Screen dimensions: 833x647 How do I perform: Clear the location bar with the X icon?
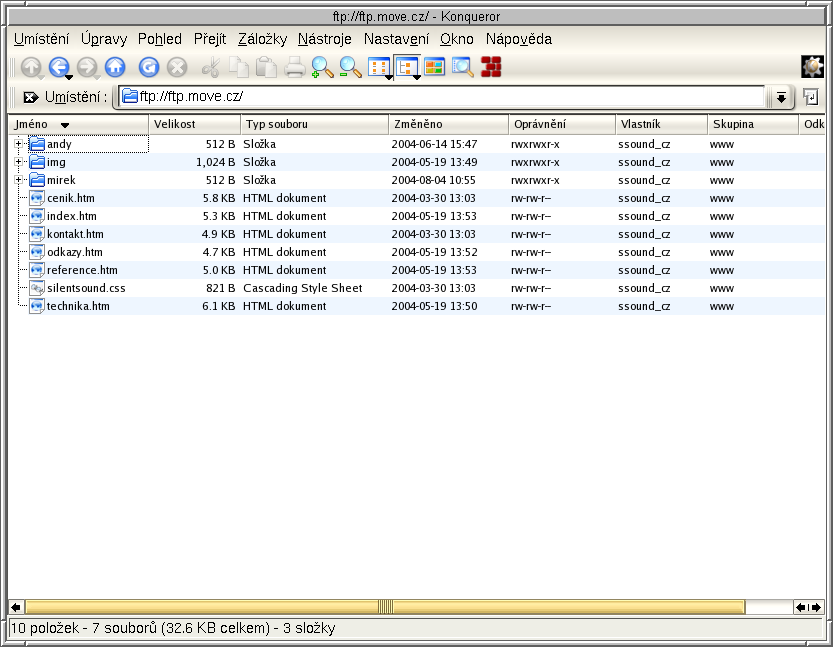(31, 97)
